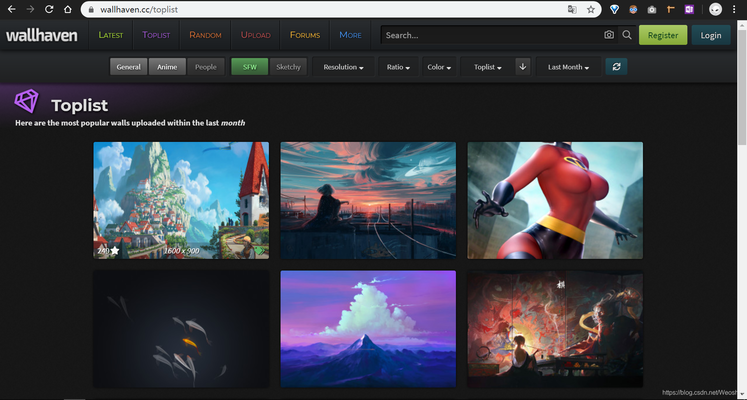This screenshot has height=400, width=747.
Task: Click the magnifying glass search icon
Action: (627, 35)
